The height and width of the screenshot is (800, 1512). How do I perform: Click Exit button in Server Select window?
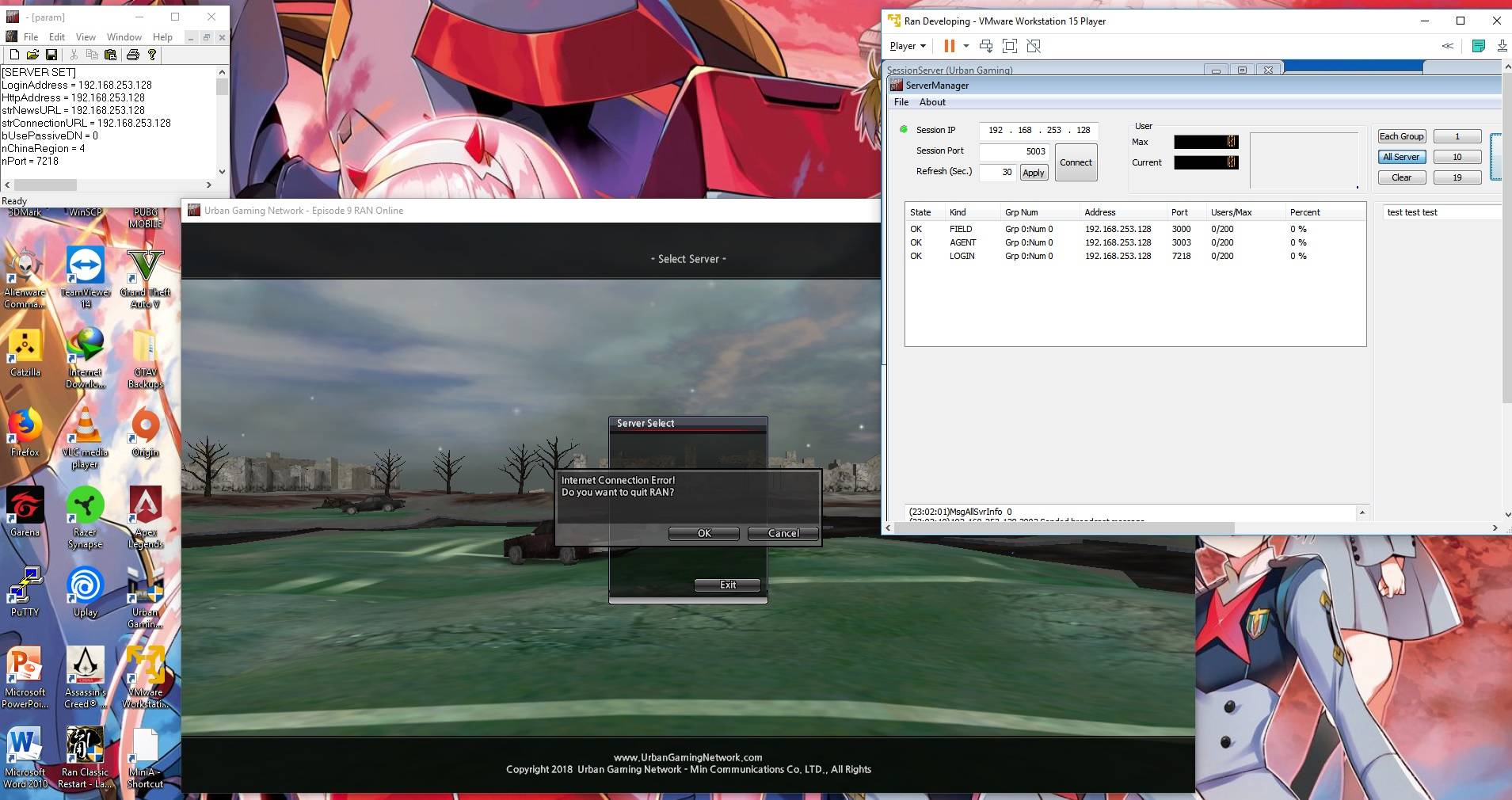(728, 585)
